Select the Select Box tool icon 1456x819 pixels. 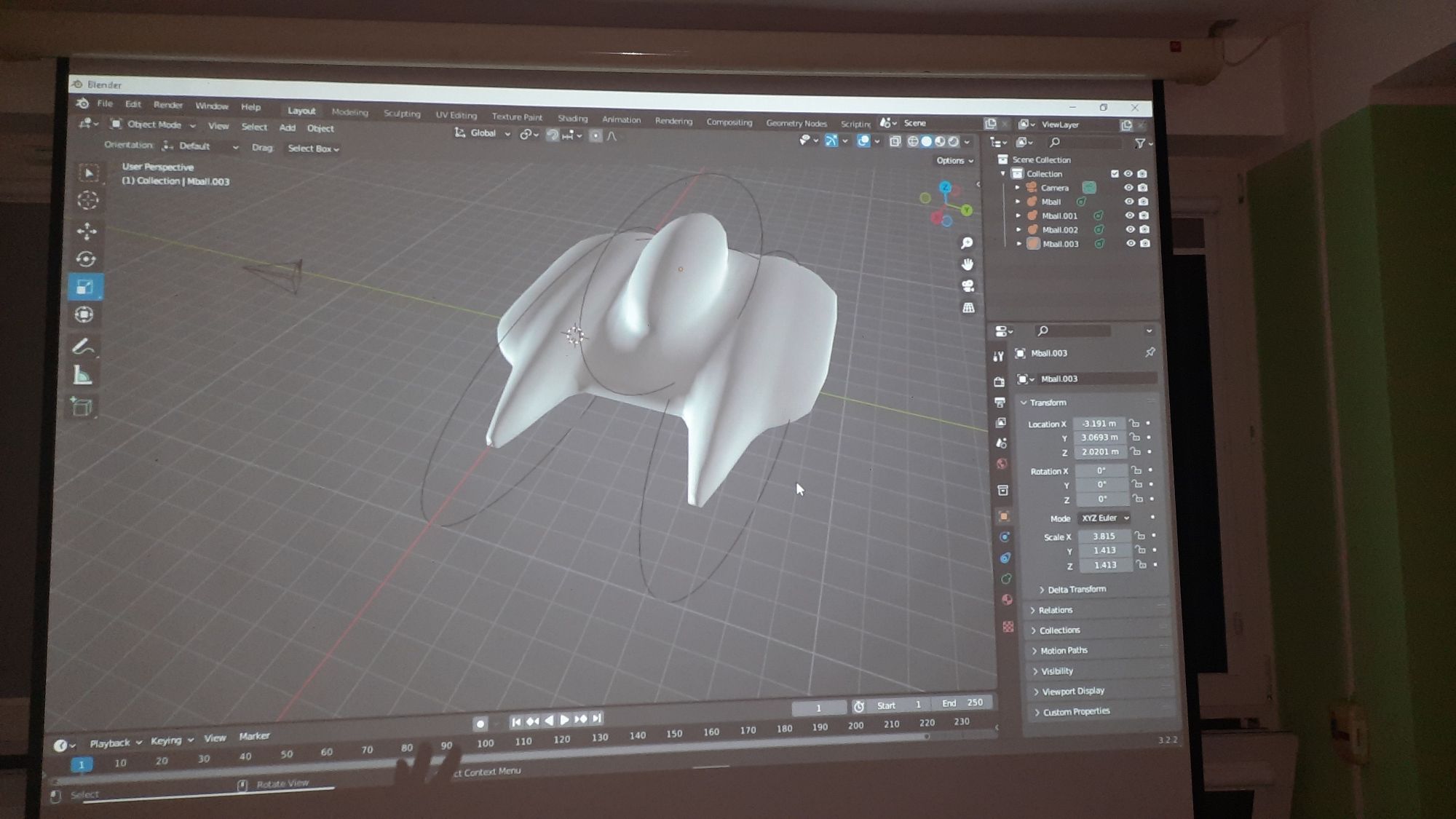point(89,173)
